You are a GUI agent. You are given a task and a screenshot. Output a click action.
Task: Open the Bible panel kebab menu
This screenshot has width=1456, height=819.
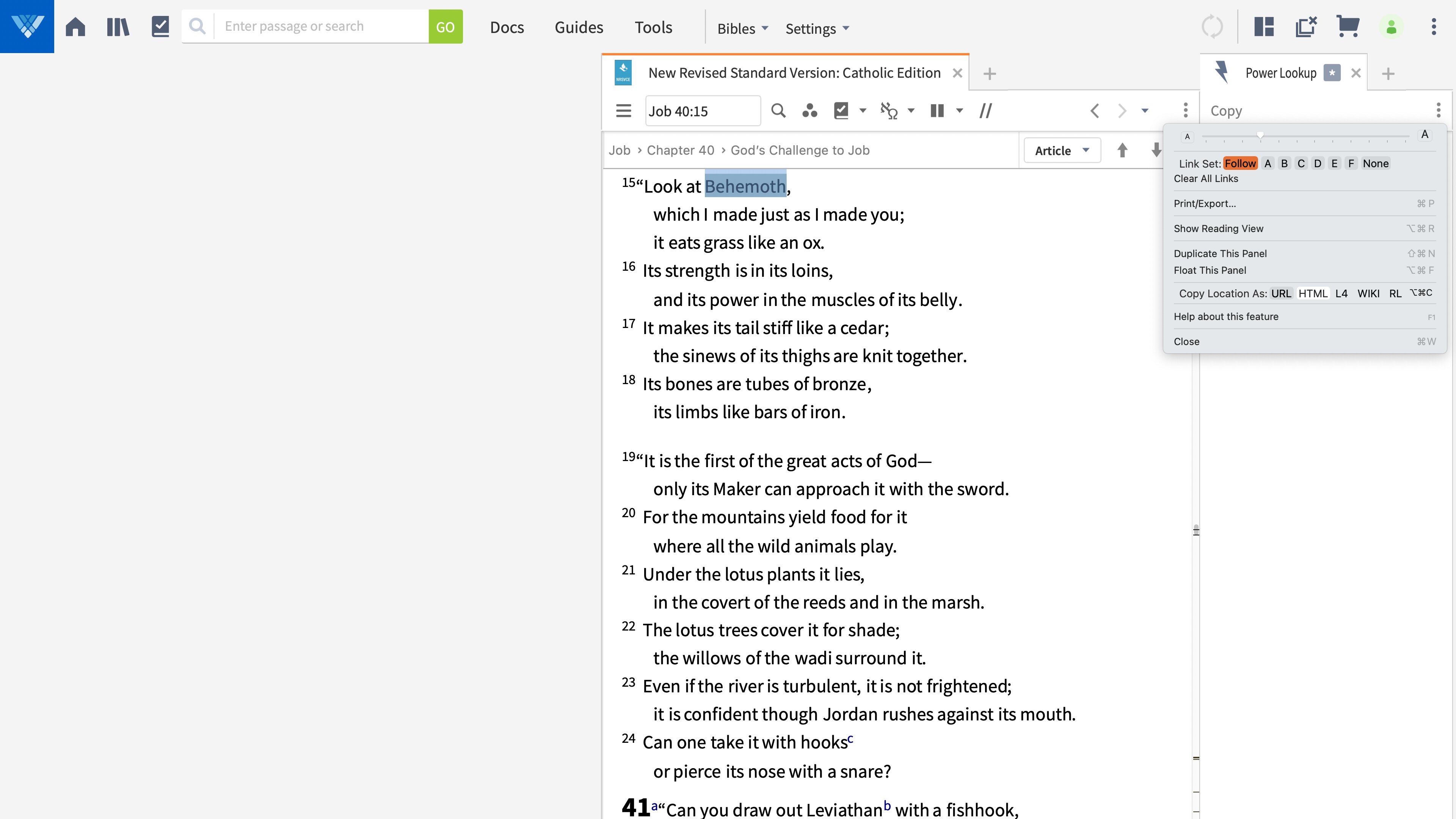click(x=1186, y=110)
